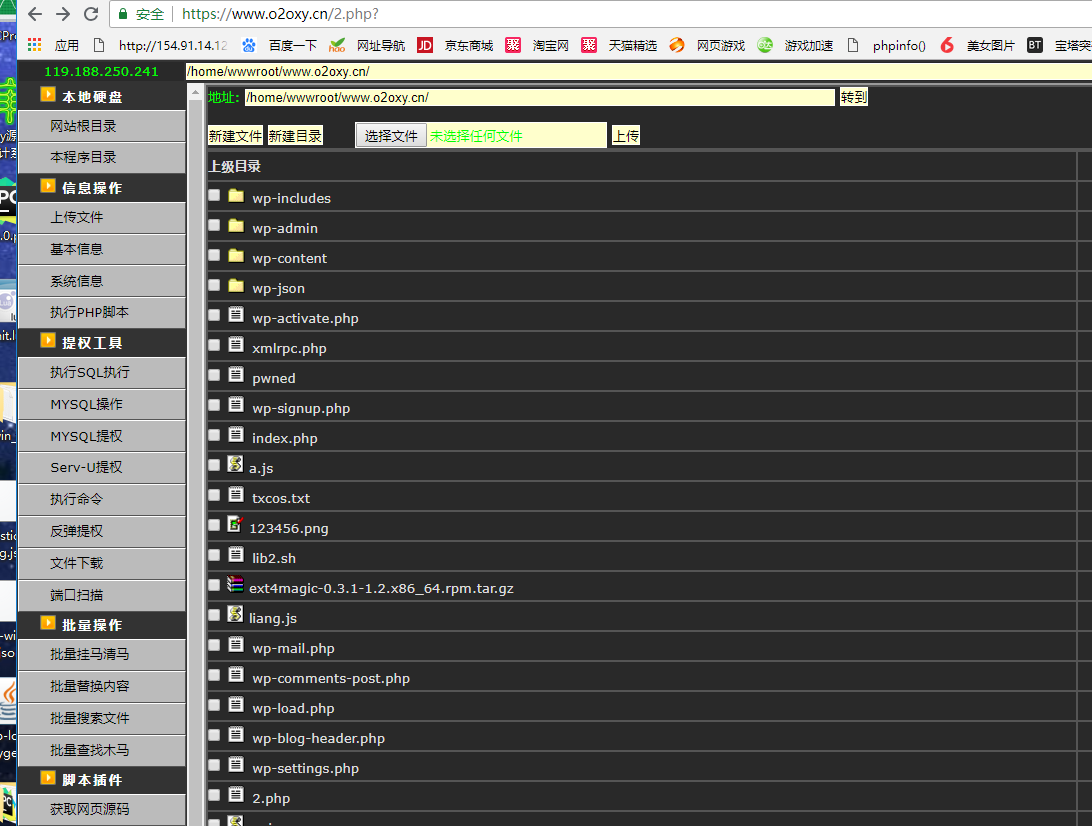Click the folder icon of wp-json
This screenshot has width=1092, height=826.
236,286
